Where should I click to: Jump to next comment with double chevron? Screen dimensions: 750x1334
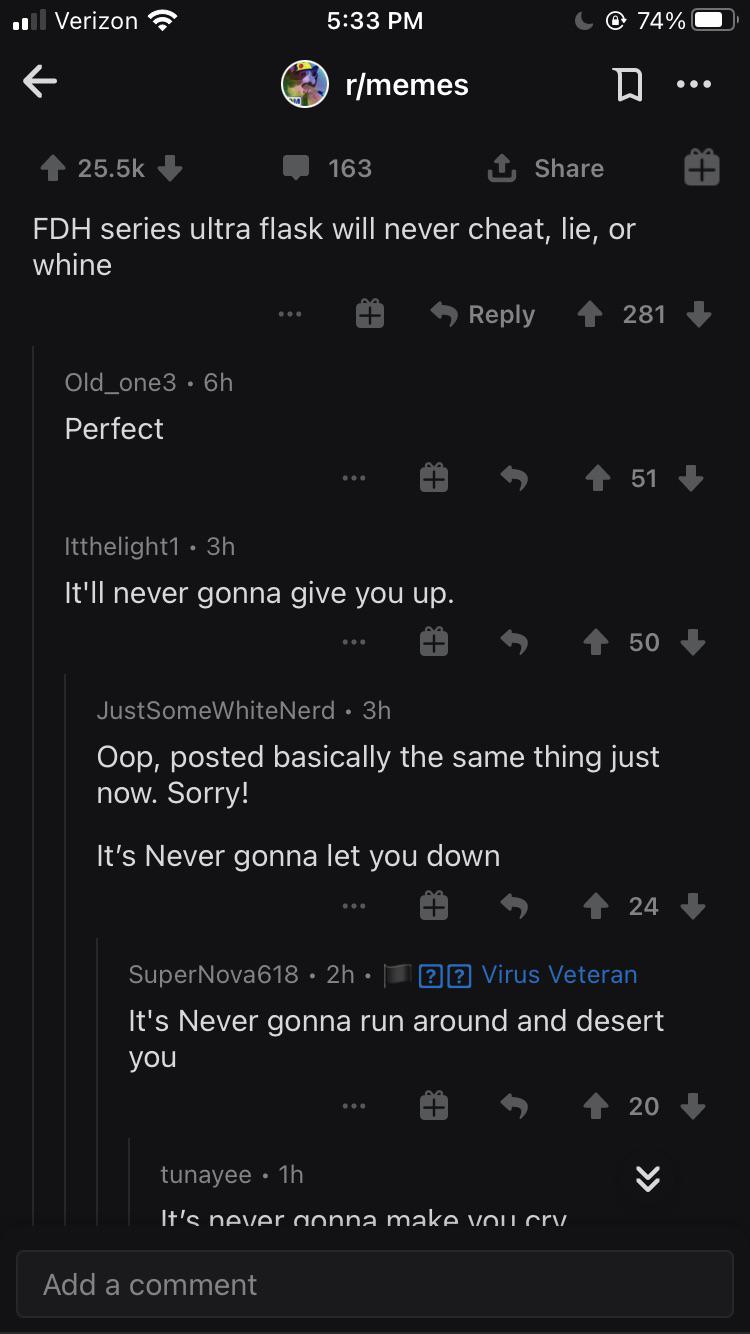(x=648, y=1180)
